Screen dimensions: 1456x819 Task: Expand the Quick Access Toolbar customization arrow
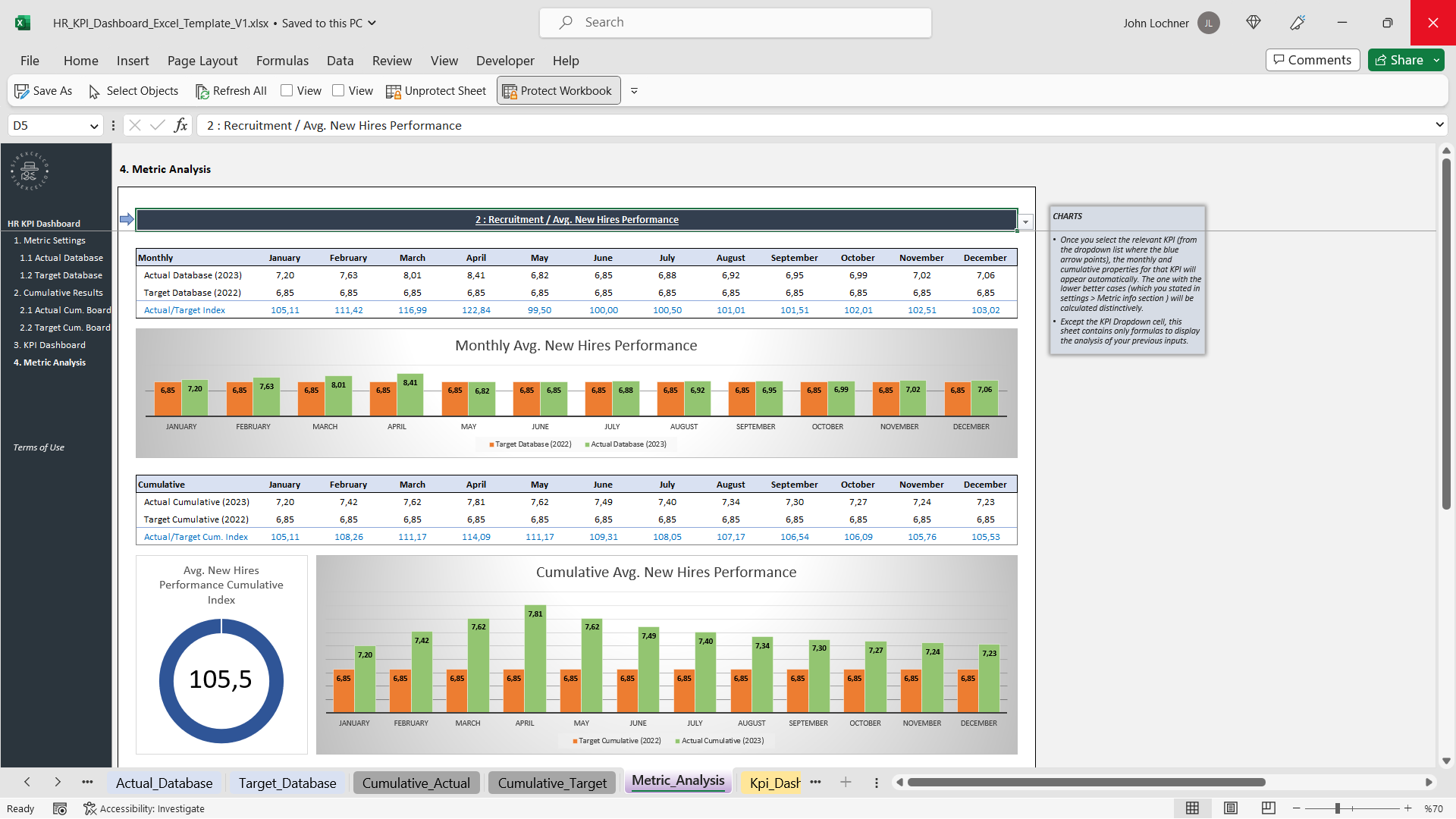635,90
